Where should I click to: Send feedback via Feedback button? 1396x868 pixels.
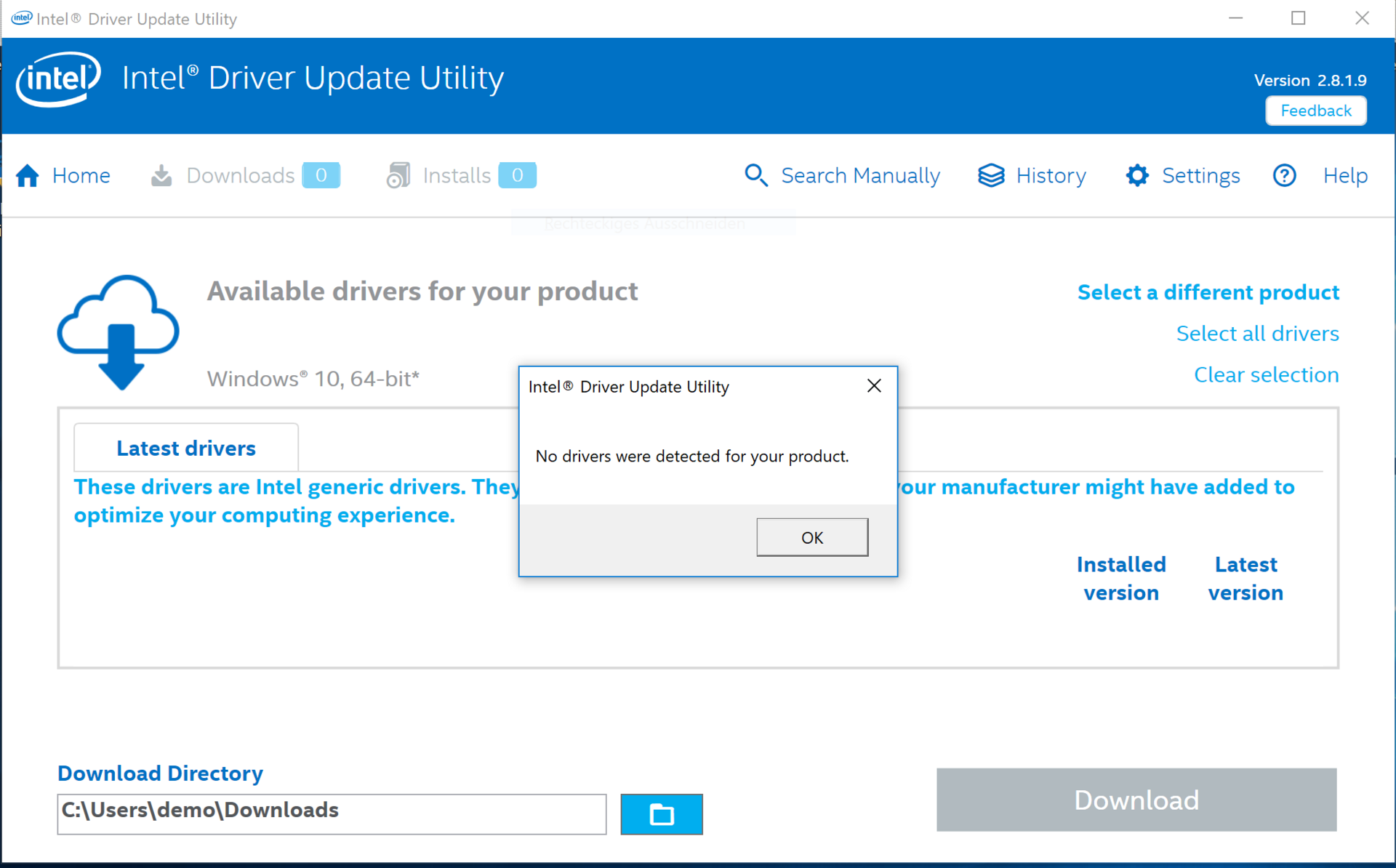click(1315, 110)
